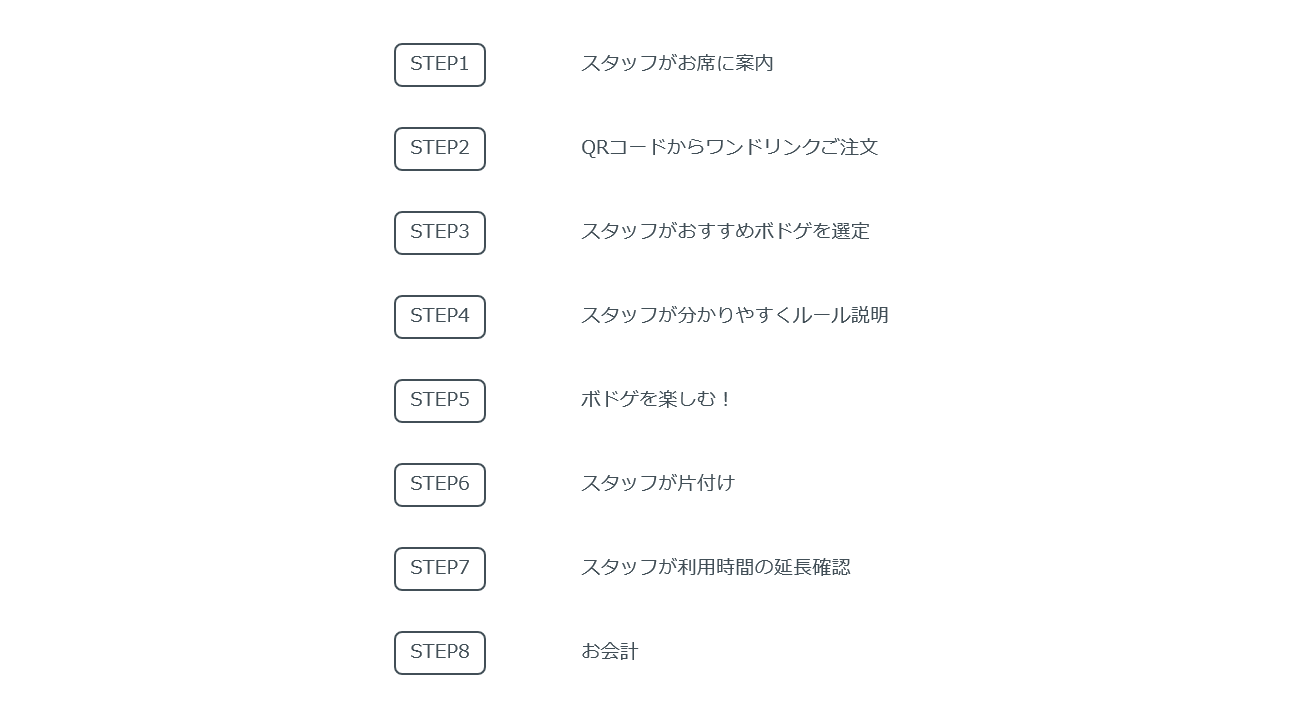This screenshot has height=718, width=1297.
Task: Click text スタッフが分かりやすくルール説明
Action: pos(735,315)
